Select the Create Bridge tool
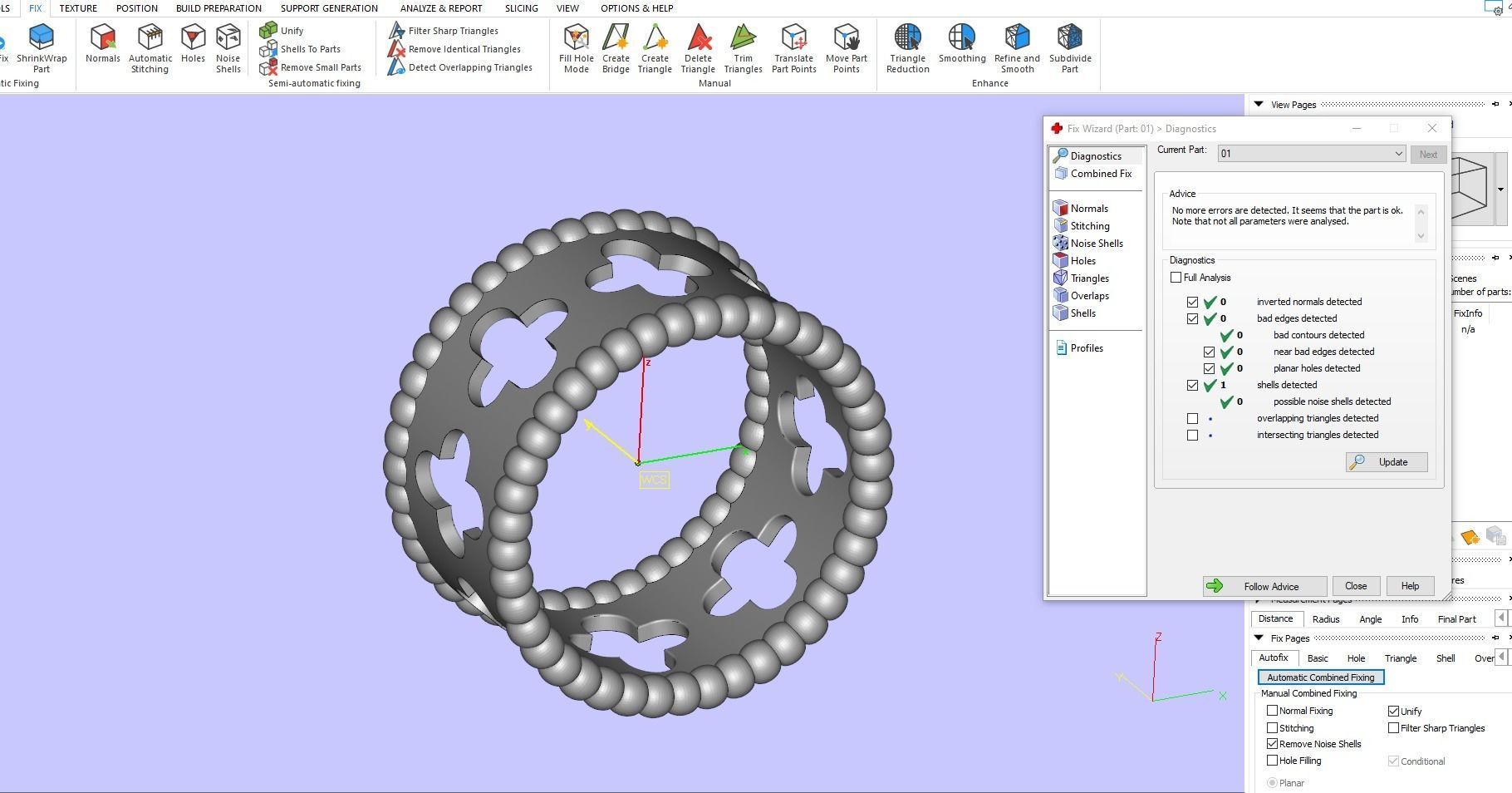Screen dimensions: 1512x793 coord(616,48)
